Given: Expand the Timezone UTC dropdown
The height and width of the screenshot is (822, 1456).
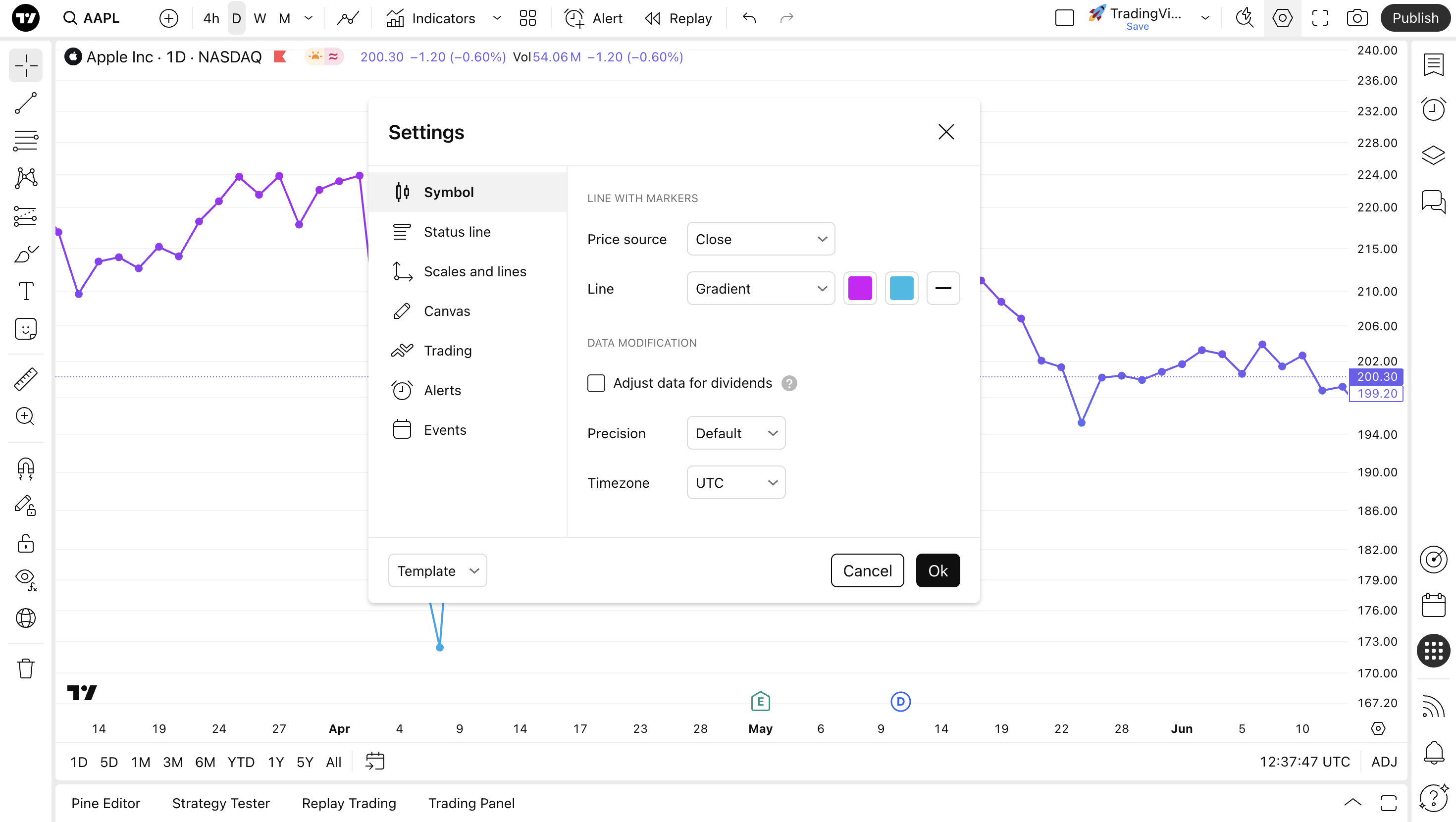Looking at the screenshot, I should [x=735, y=483].
